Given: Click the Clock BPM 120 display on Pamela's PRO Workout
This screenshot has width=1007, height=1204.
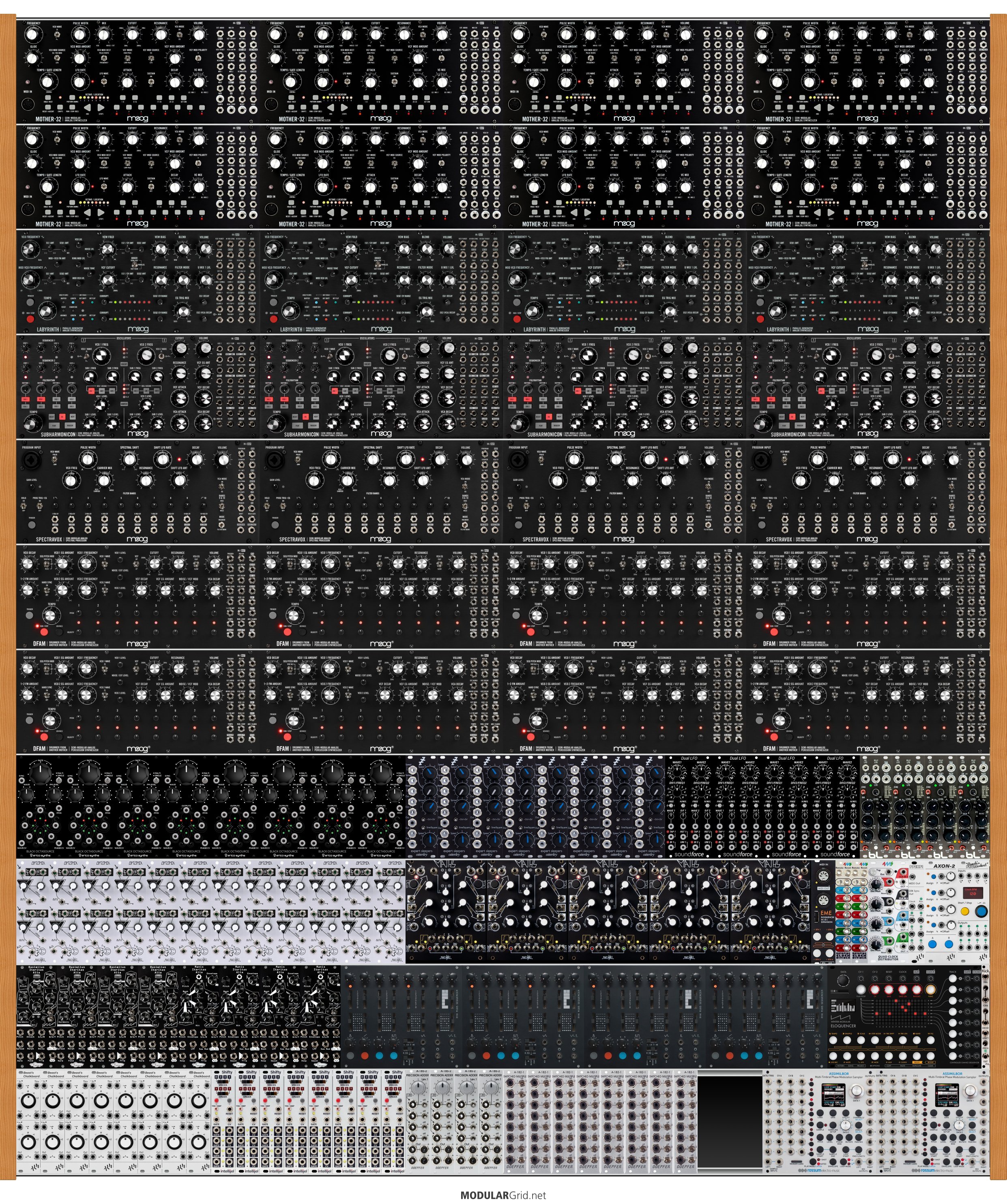Looking at the screenshot, I should (973, 893).
